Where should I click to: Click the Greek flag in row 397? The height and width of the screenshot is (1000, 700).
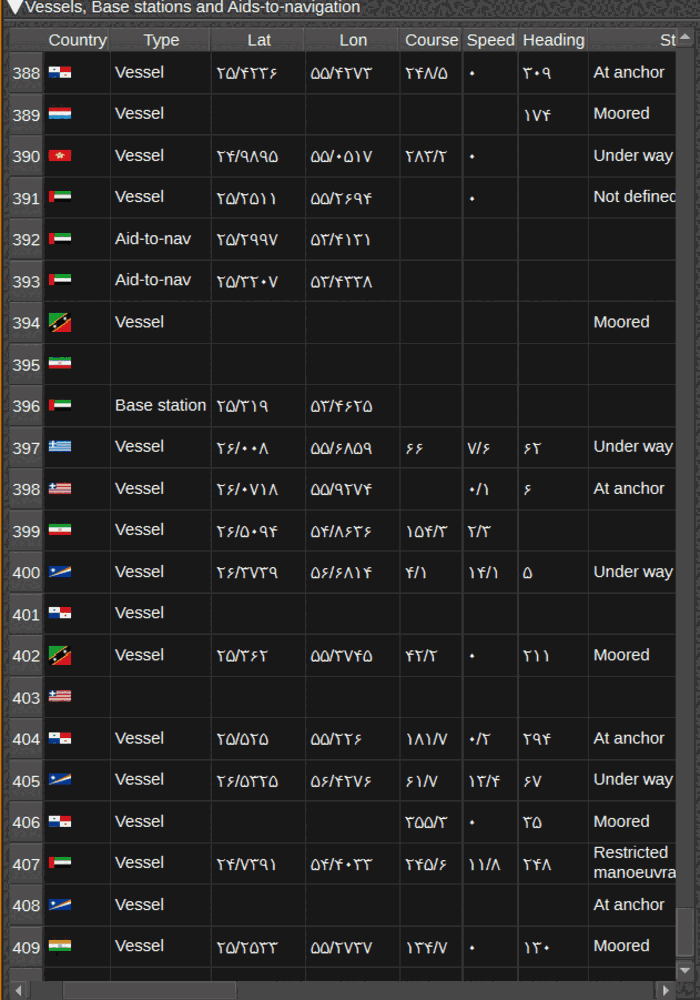coord(60,446)
